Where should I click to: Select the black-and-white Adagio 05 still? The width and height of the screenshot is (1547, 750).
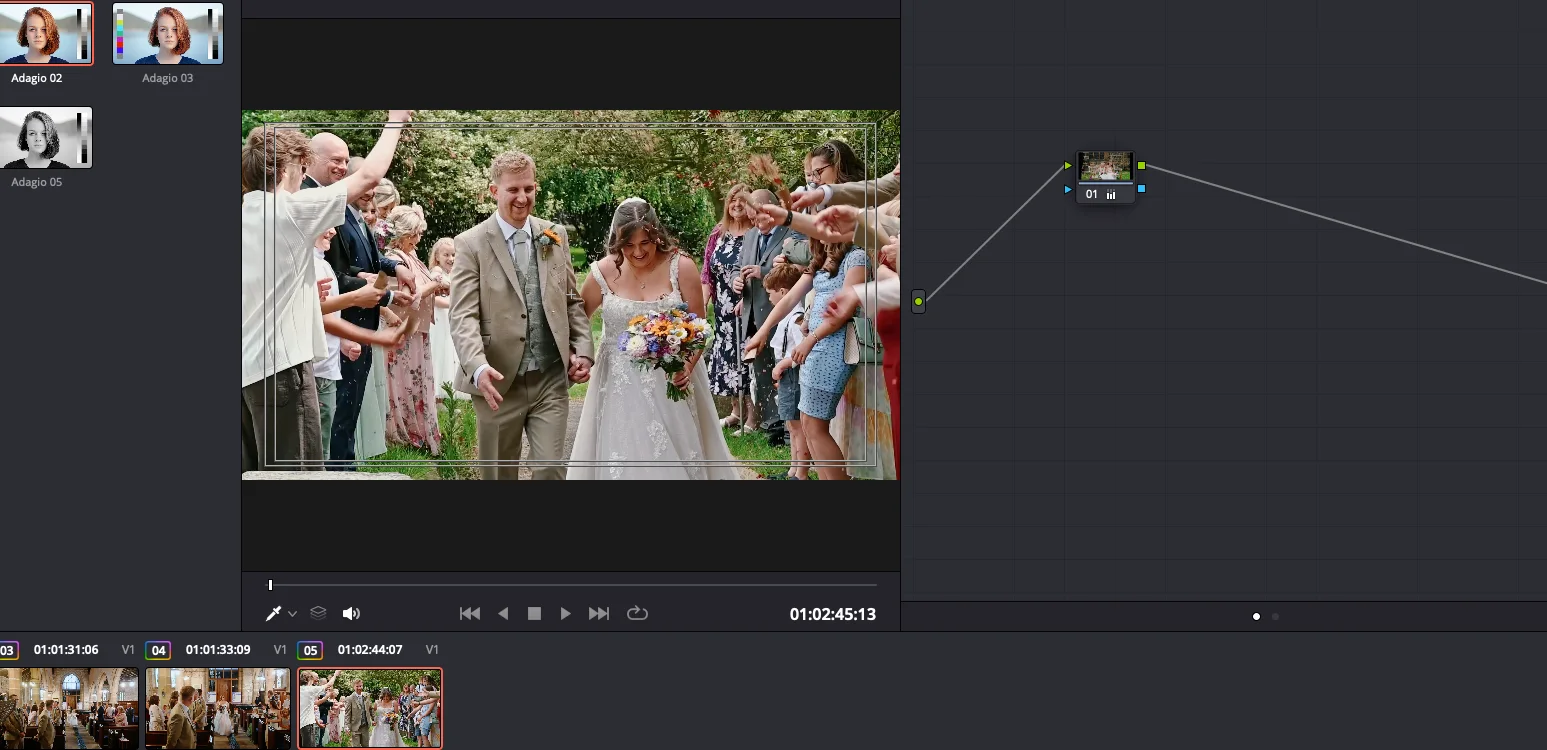click(x=46, y=137)
